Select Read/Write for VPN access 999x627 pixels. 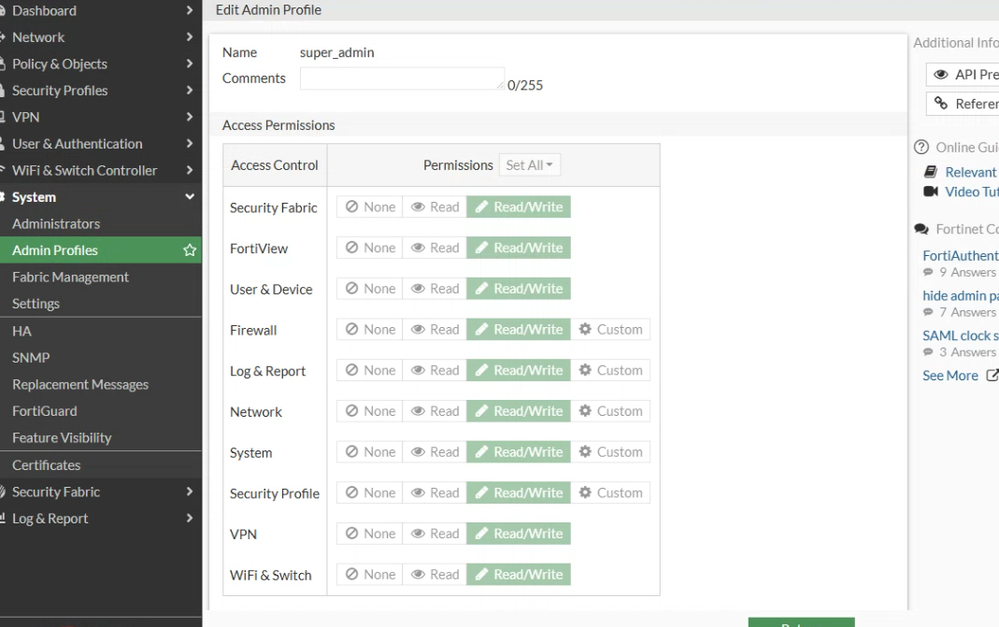(x=518, y=534)
